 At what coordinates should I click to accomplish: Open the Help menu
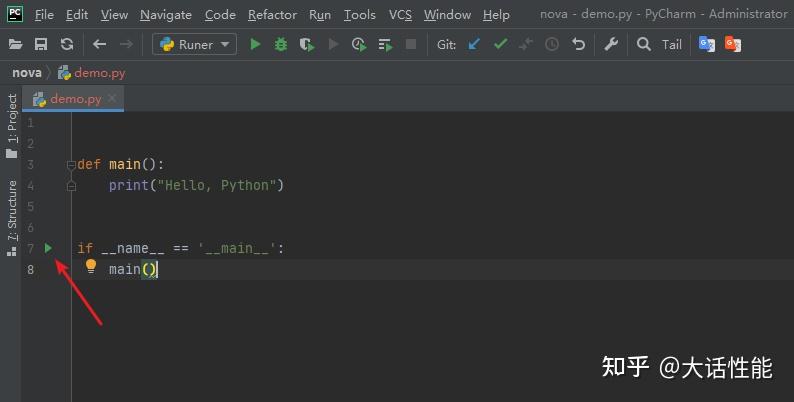496,15
